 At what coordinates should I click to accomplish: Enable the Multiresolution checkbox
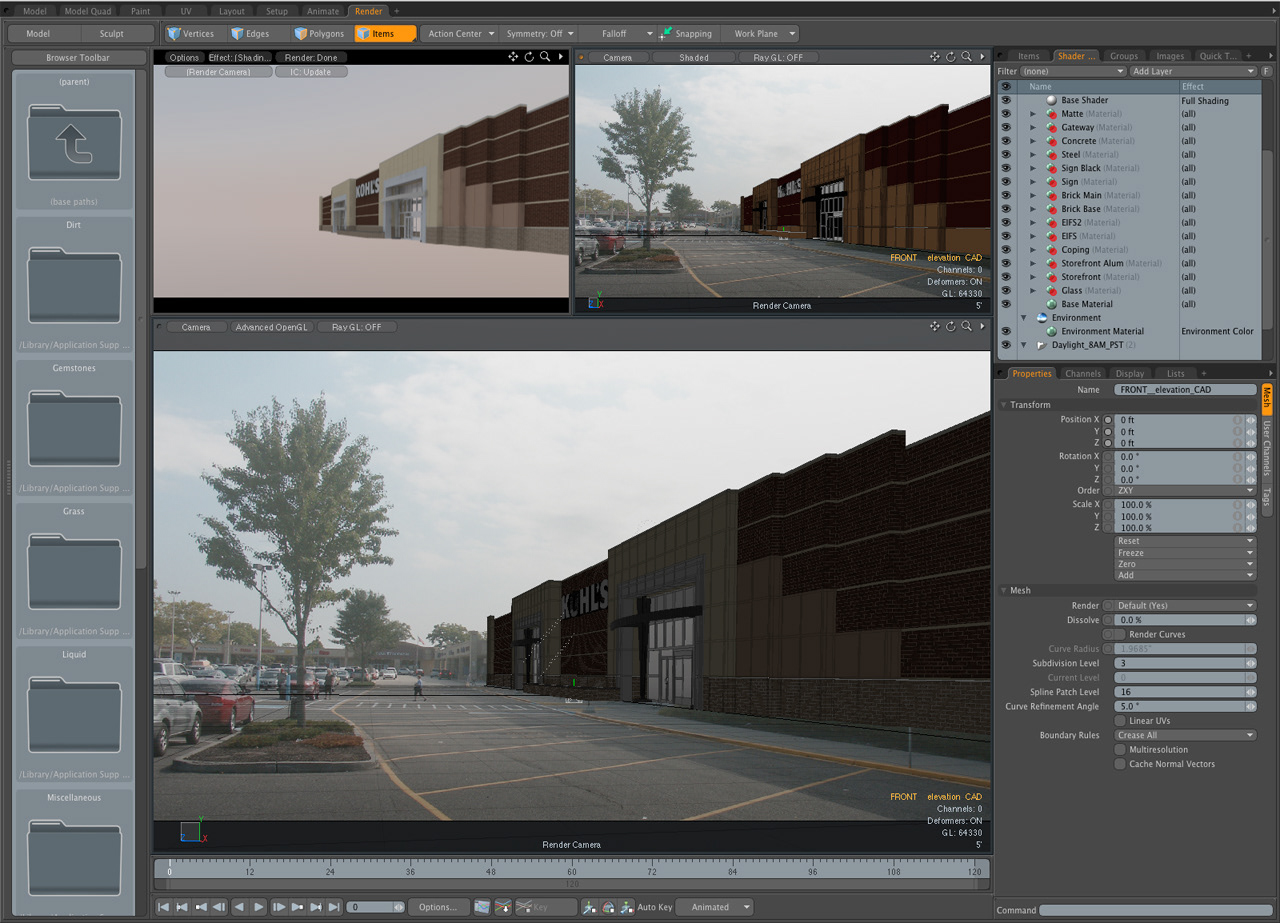coord(1120,749)
